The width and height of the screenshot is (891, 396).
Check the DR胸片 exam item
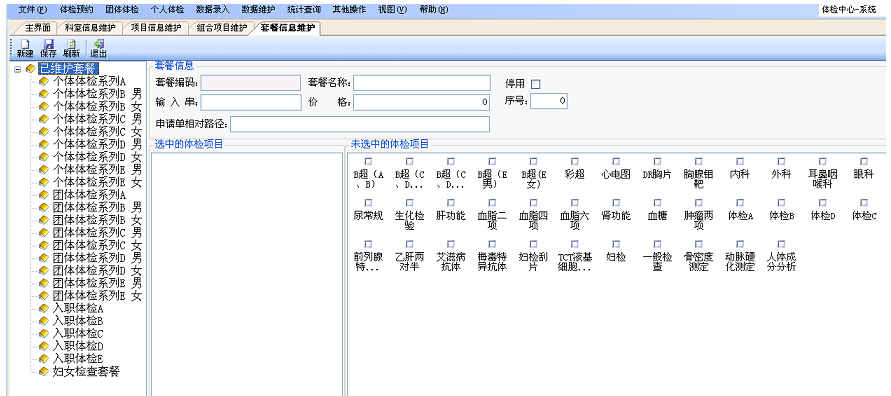tap(657, 161)
